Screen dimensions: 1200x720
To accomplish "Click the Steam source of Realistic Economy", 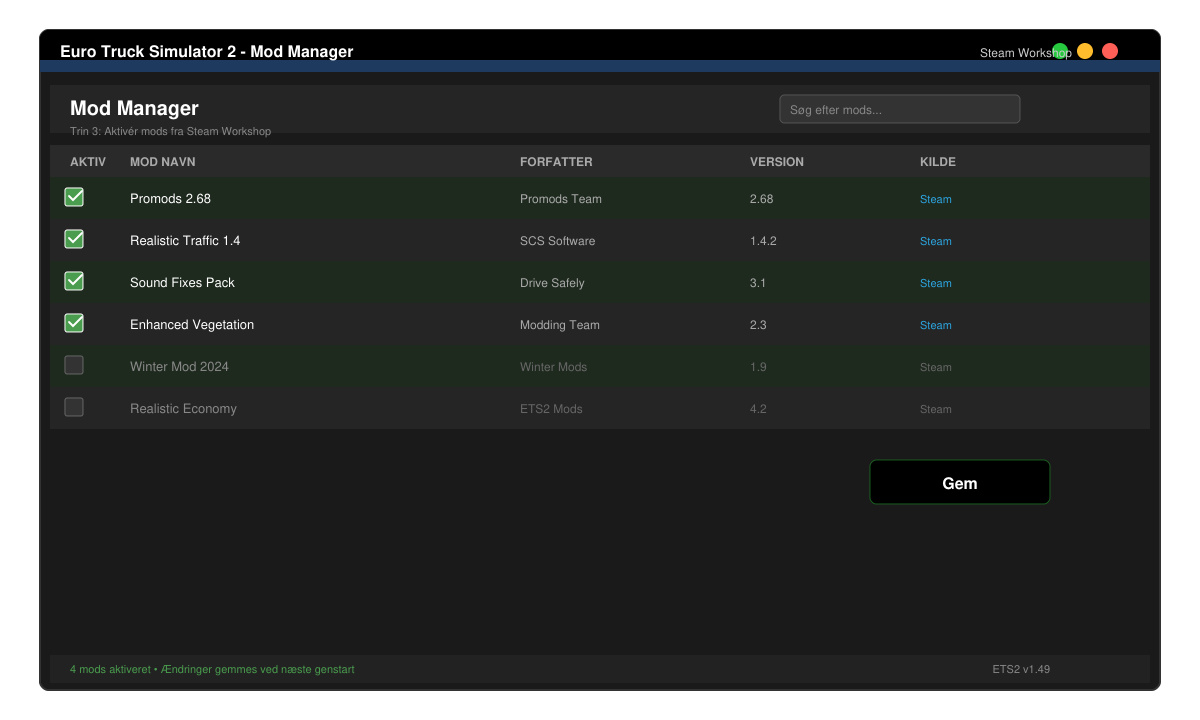I will [936, 409].
